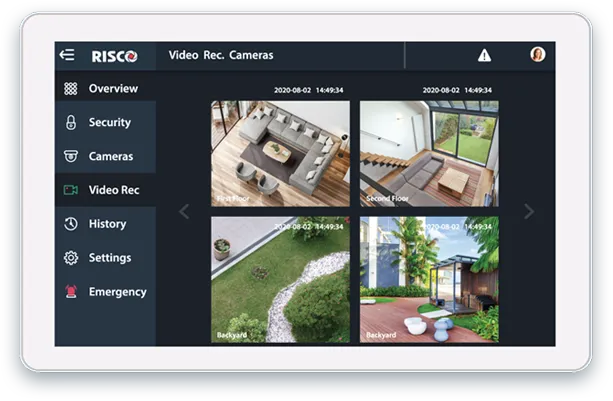Open the Backyard deck patio camera feed
The height and width of the screenshot is (401, 613).
(x=429, y=280)
